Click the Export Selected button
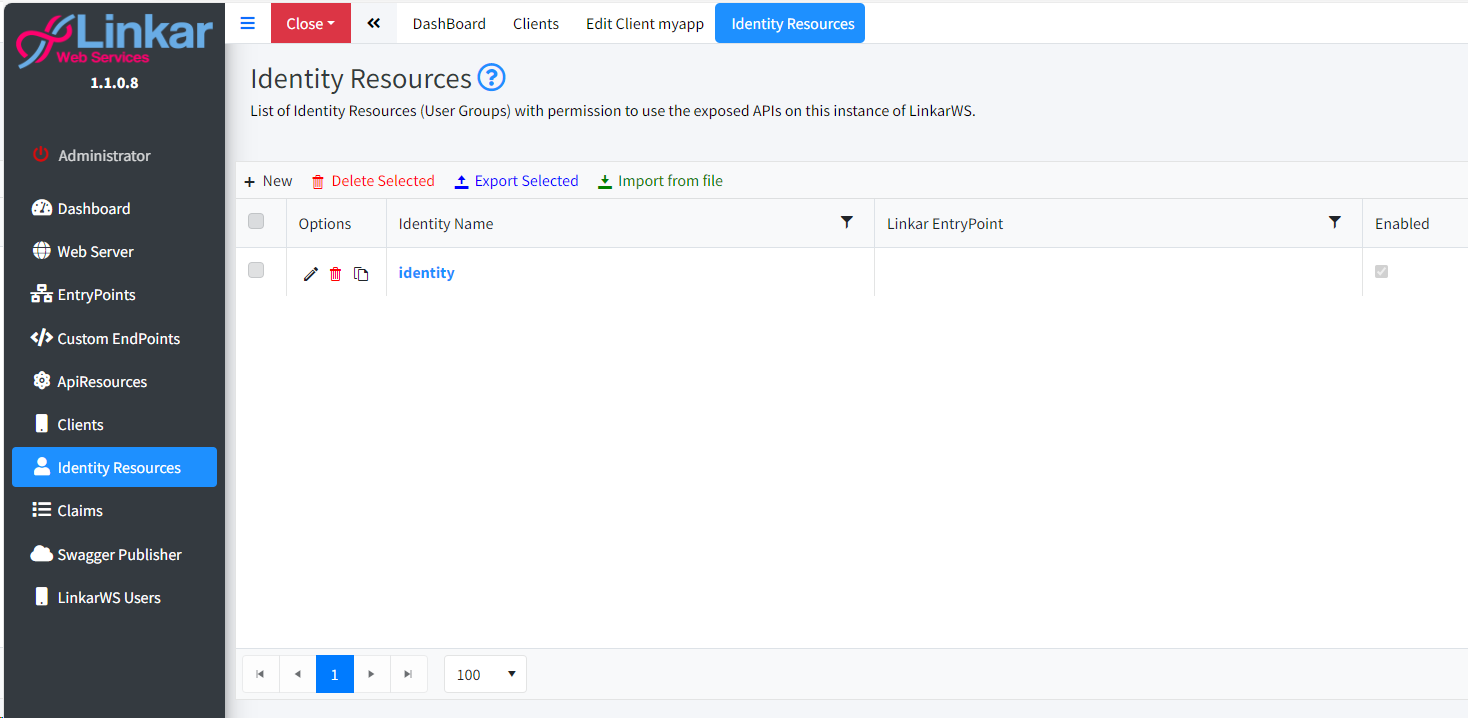1468x718 pixels. 516,181
